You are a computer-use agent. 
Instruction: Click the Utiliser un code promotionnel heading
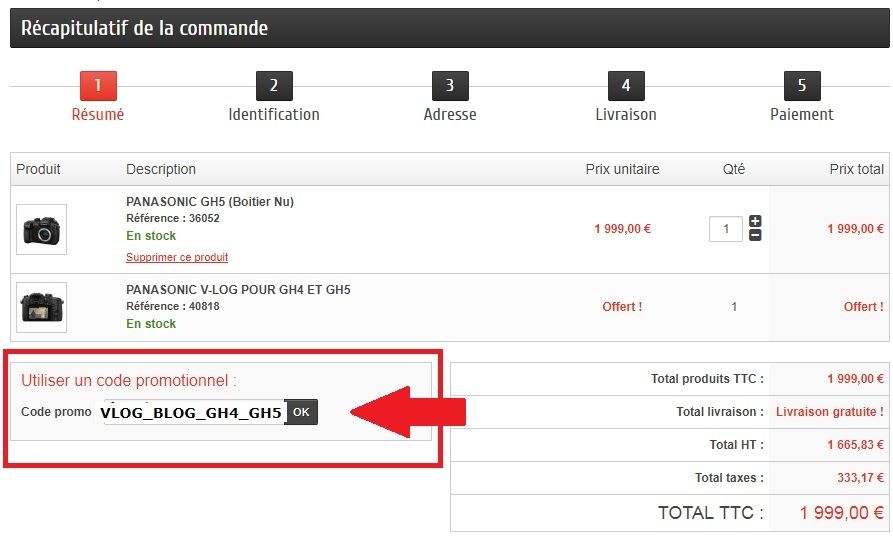[129, 380]
